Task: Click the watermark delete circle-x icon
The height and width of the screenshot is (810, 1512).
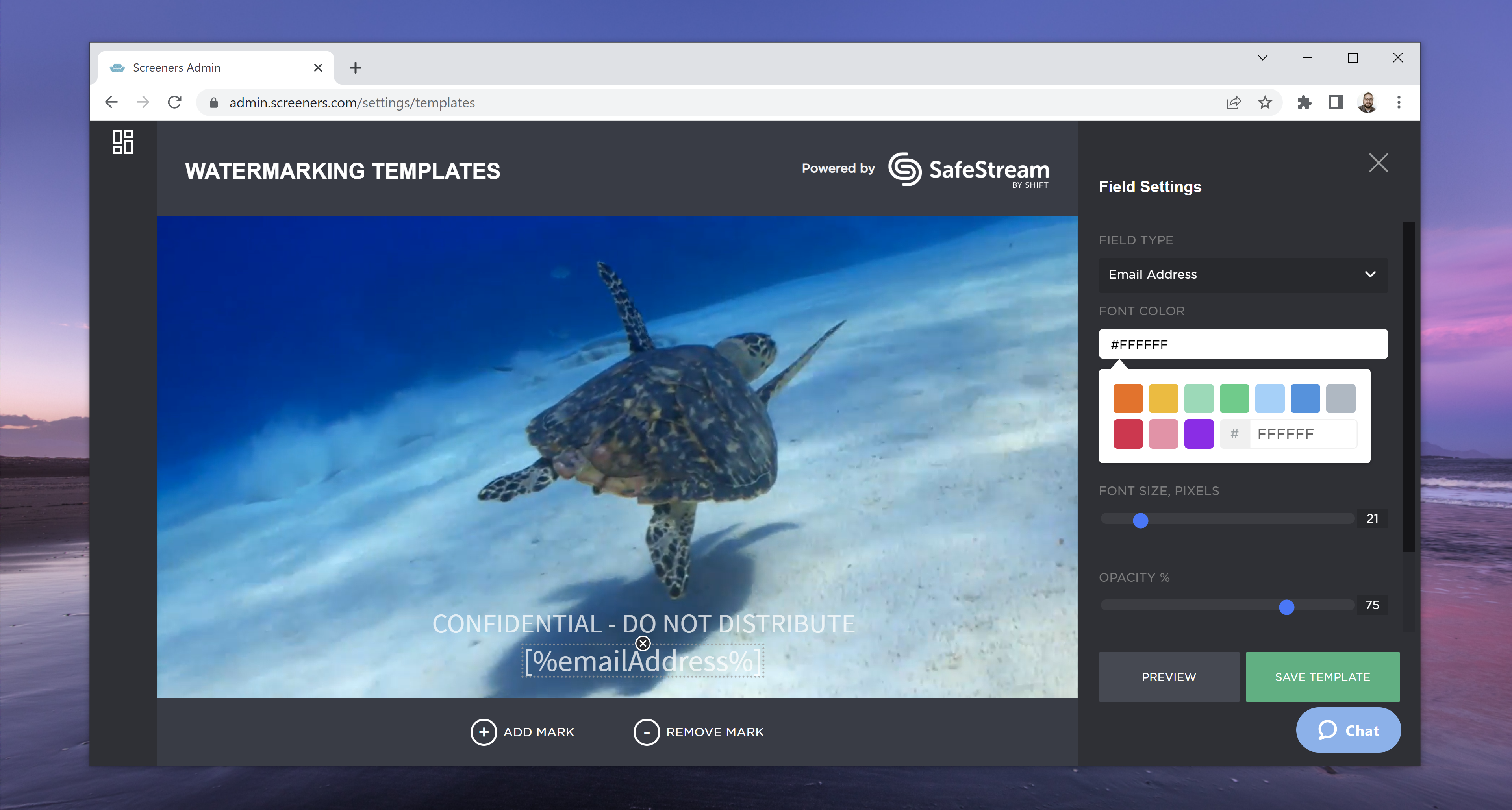Action: [x=643, y=644]
